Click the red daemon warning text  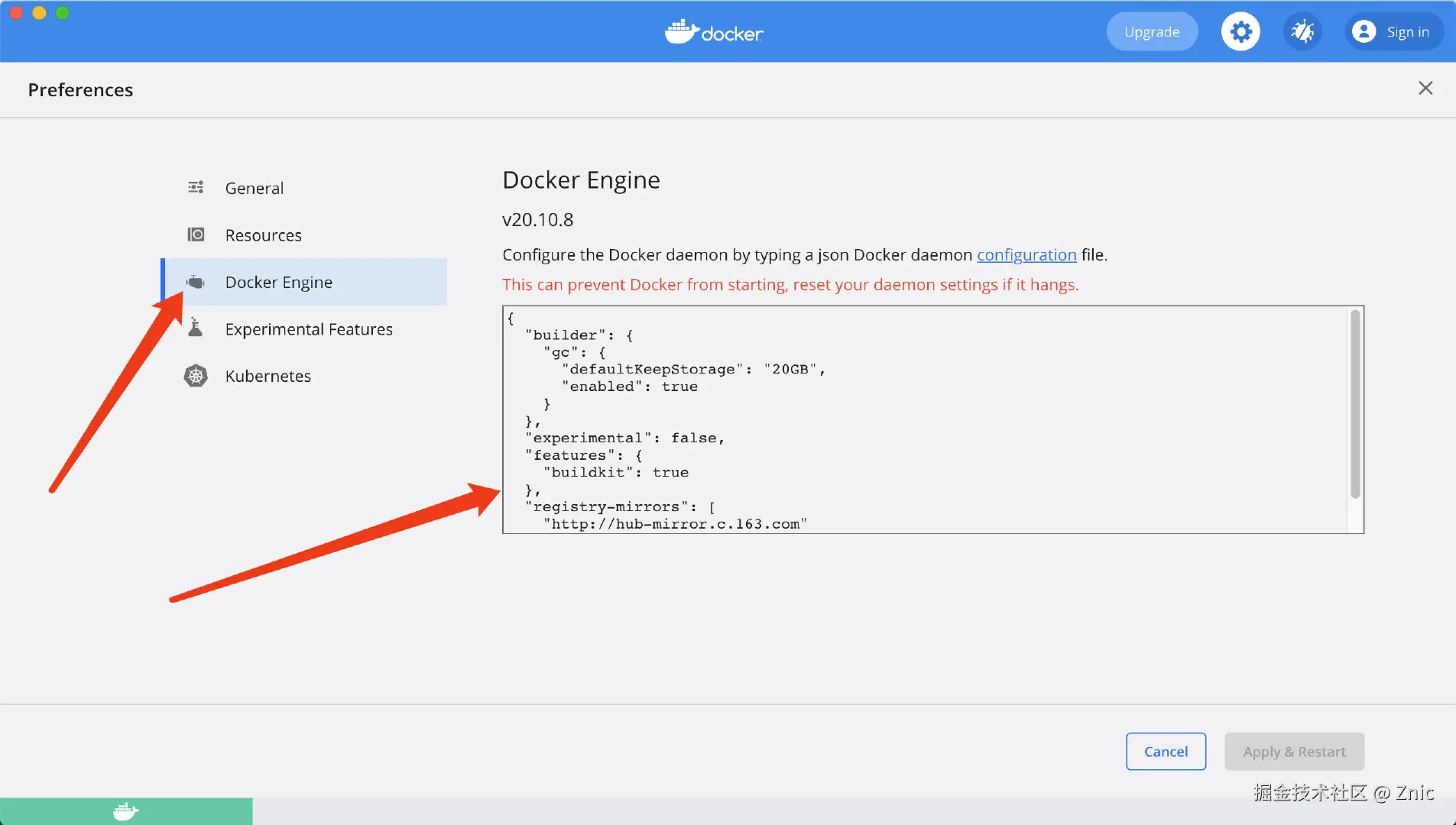point(790,285)
